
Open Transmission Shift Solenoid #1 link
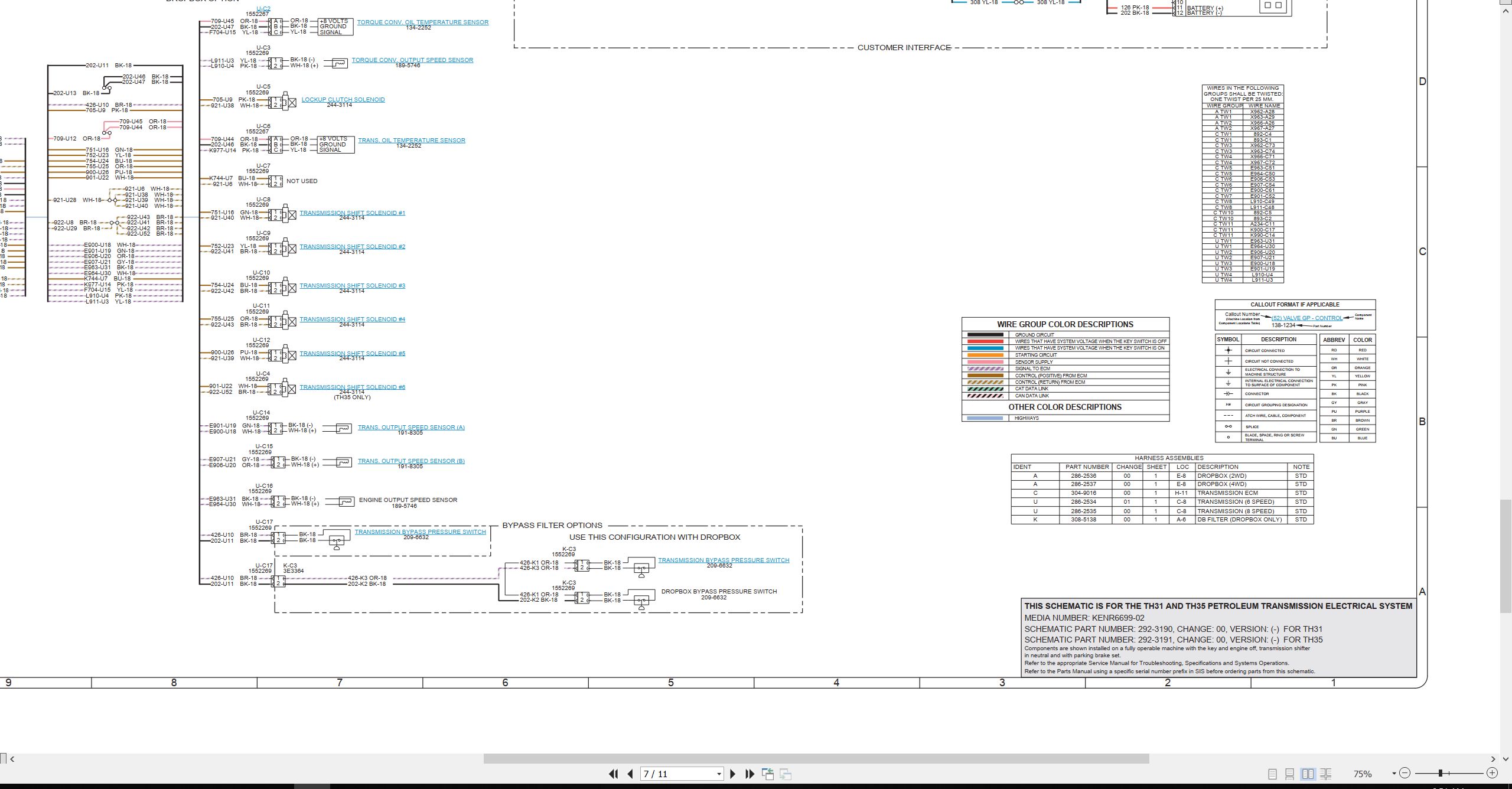[353, 213]
